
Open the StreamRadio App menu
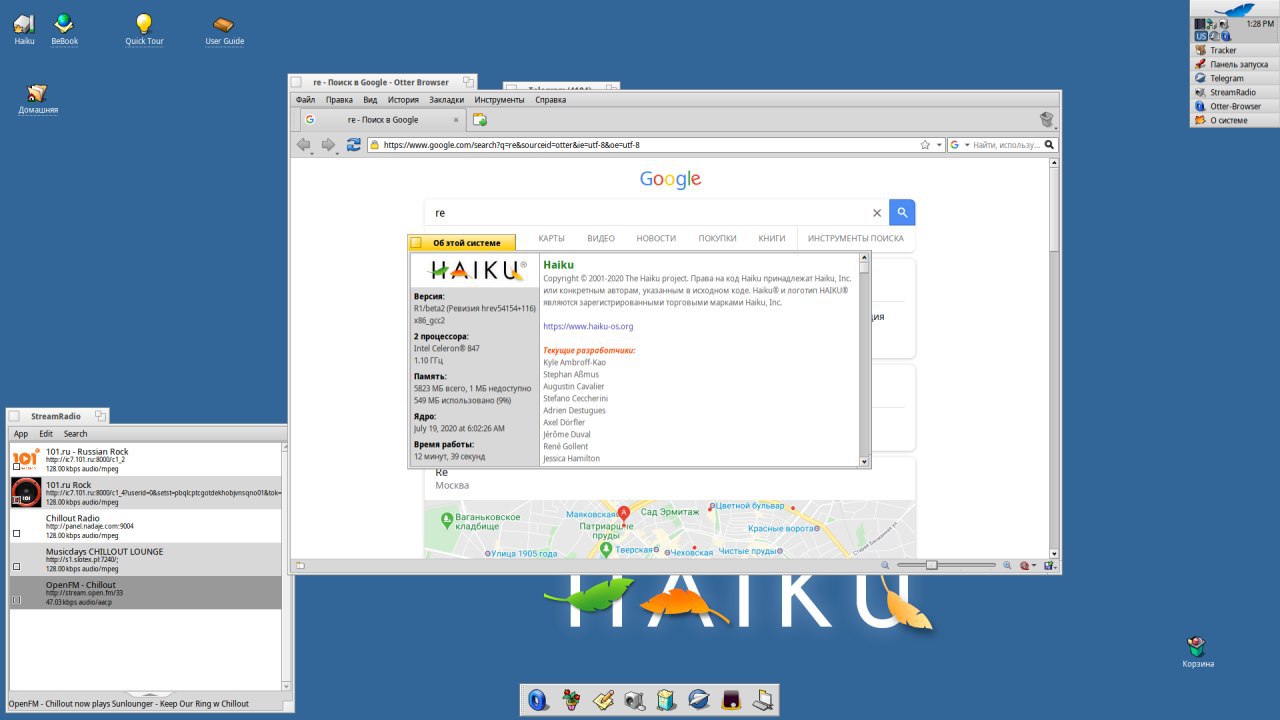(x=21, y=434)
